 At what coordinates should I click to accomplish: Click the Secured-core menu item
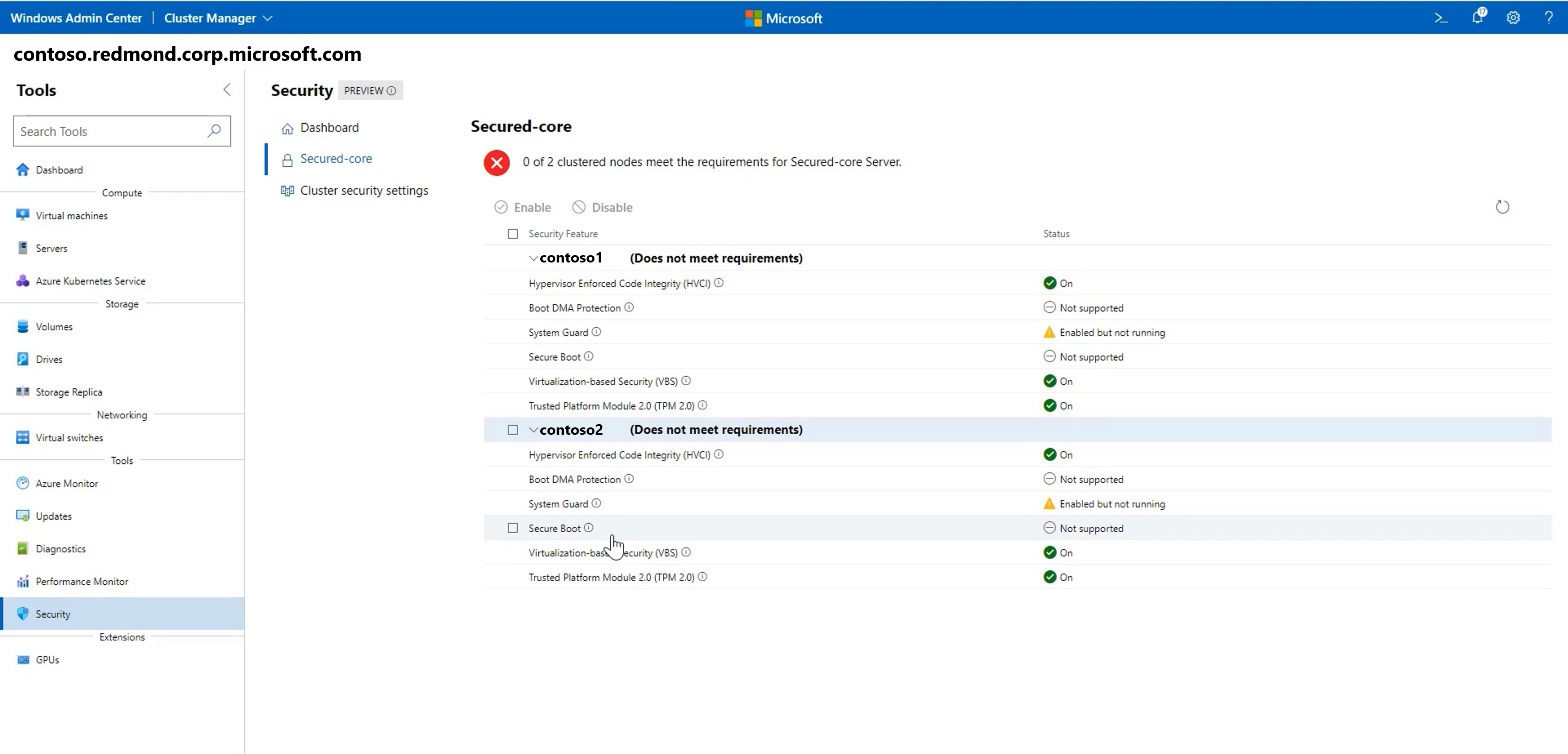[336, 158]
